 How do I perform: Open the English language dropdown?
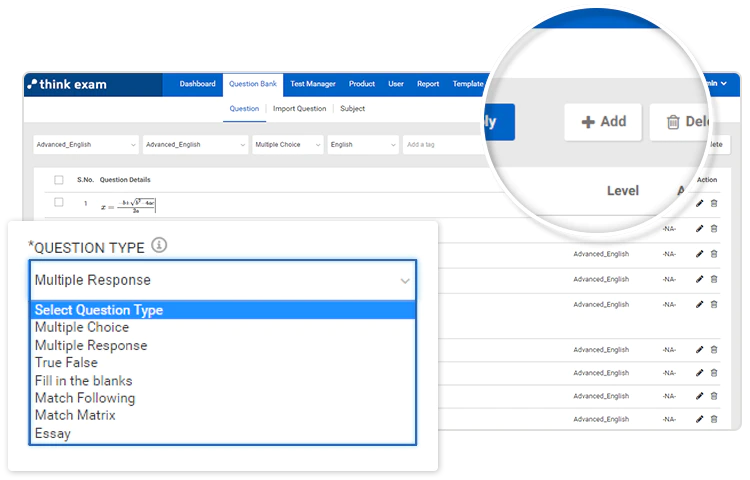click(x=363, y=144)
